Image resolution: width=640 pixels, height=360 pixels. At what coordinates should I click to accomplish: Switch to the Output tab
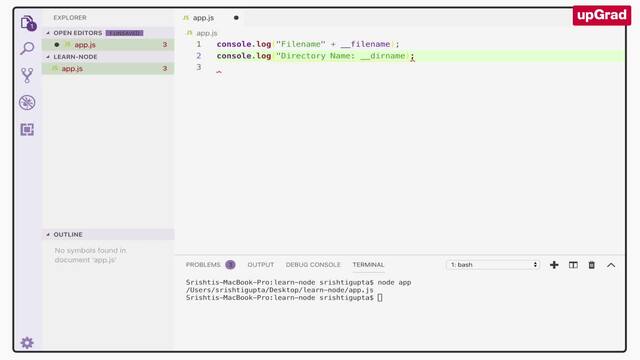tap(260, 265)
